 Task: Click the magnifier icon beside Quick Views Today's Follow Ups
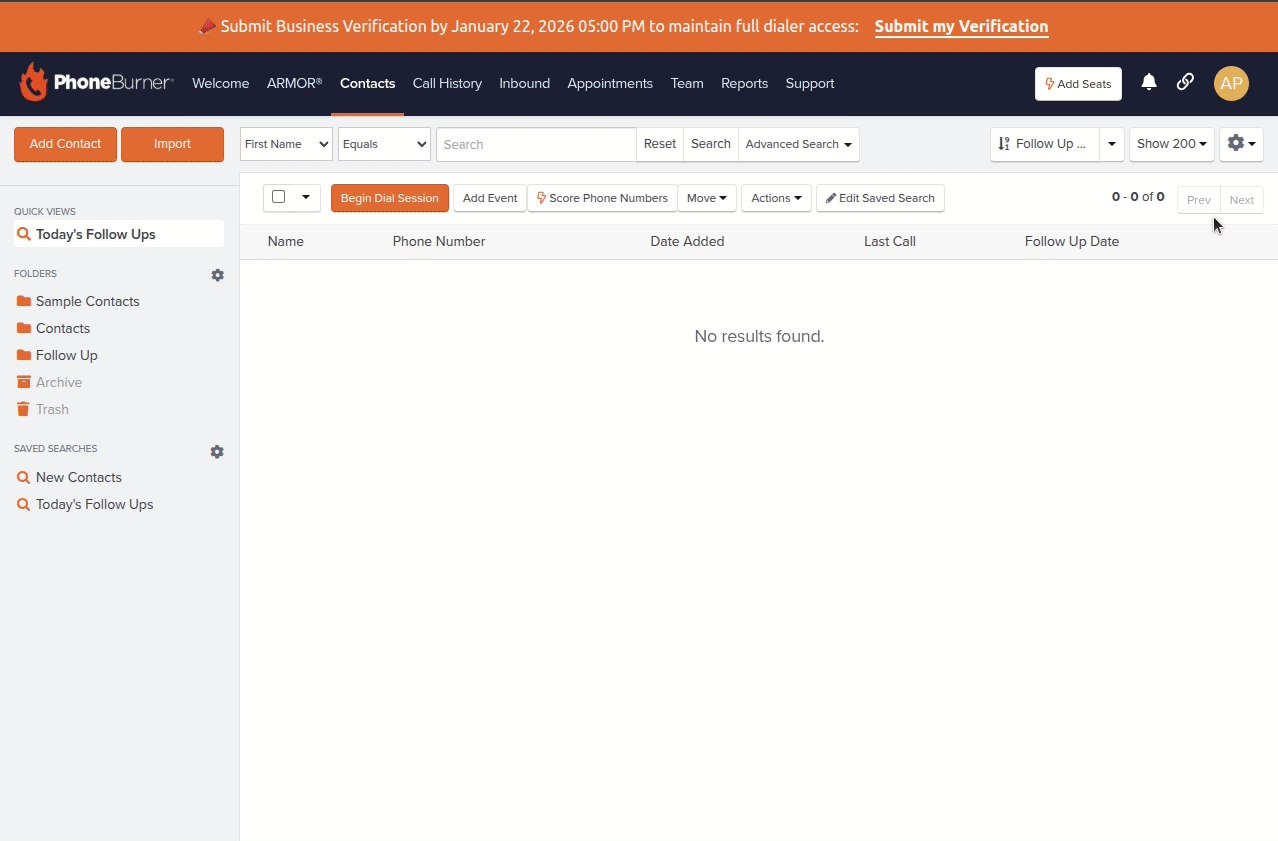(24, 234)
